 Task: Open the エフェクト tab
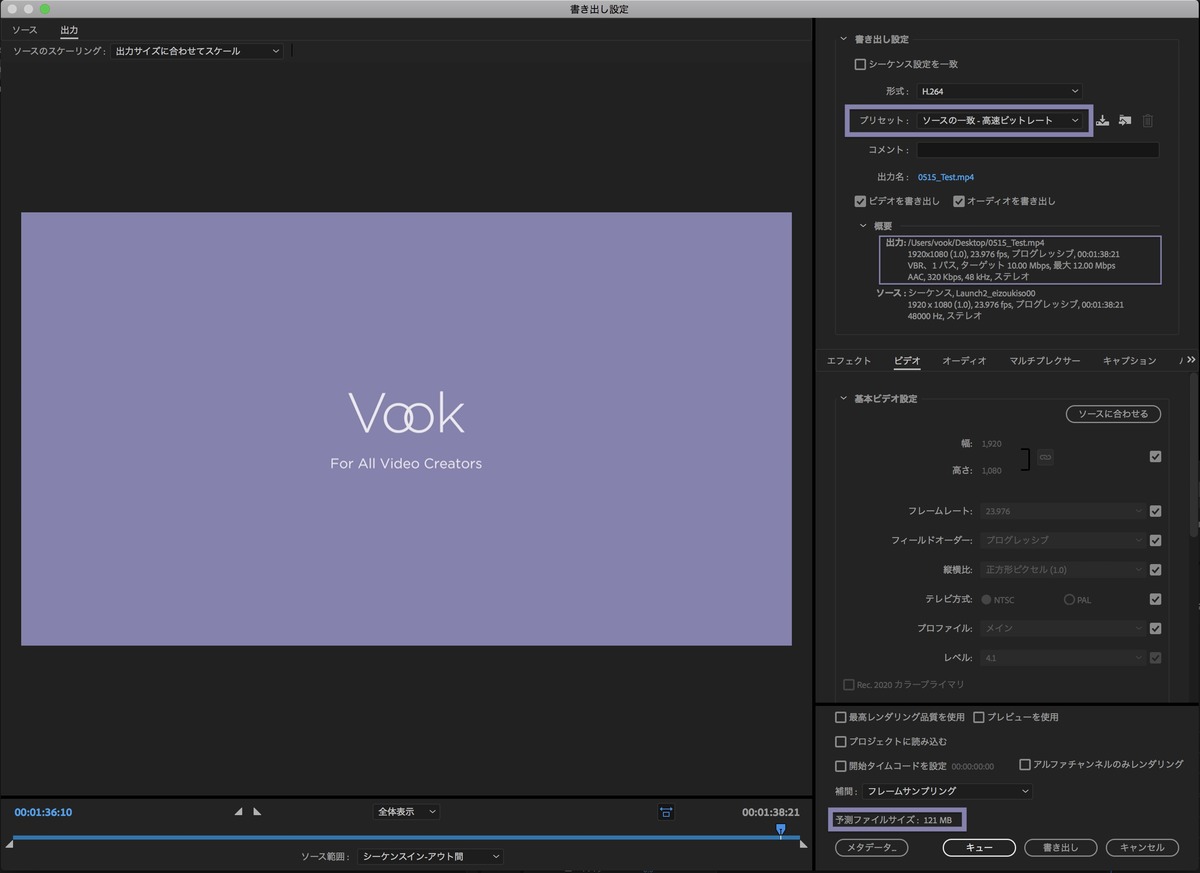coord(849,361)
